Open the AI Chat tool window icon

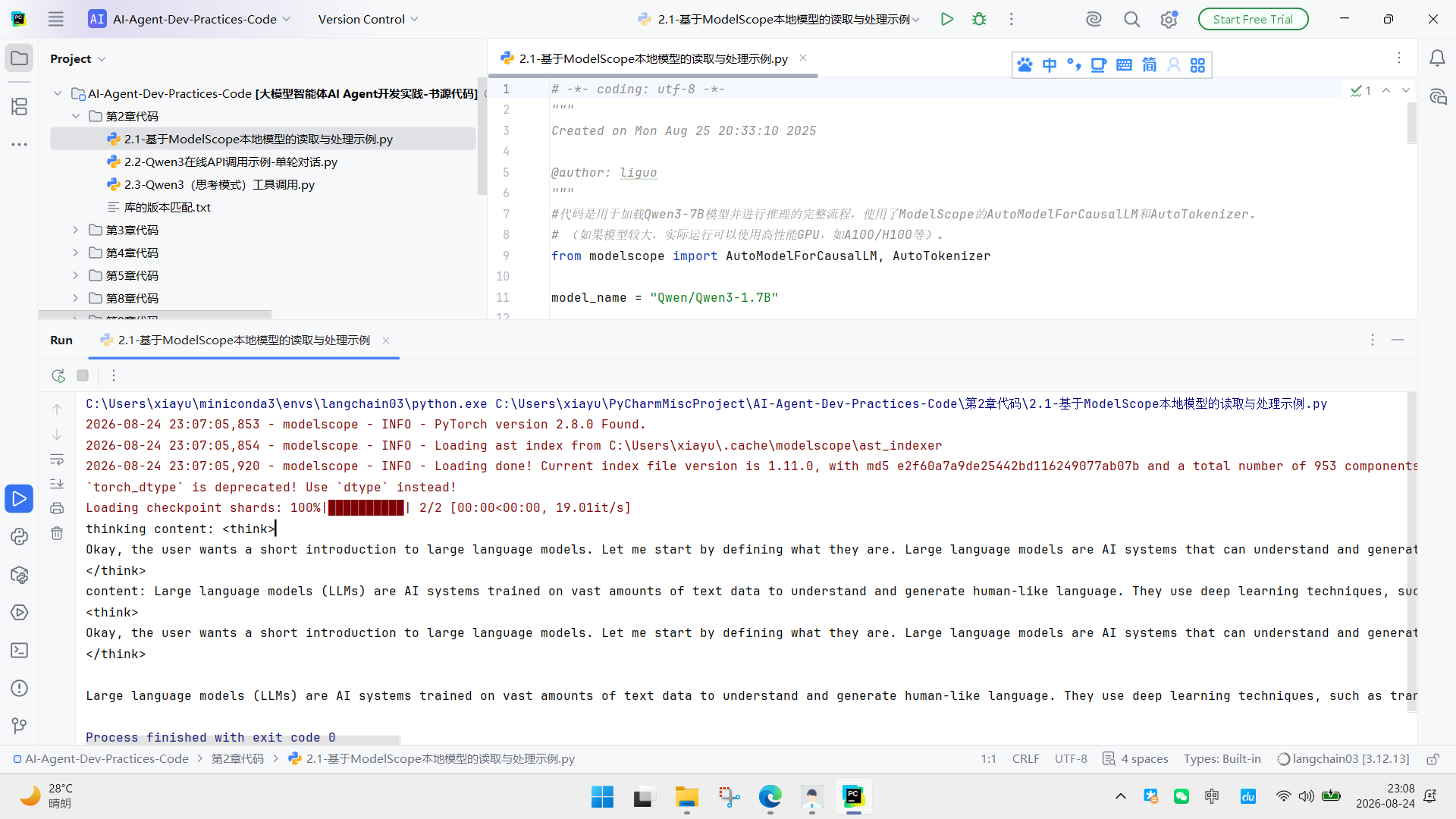[1437, 96]
